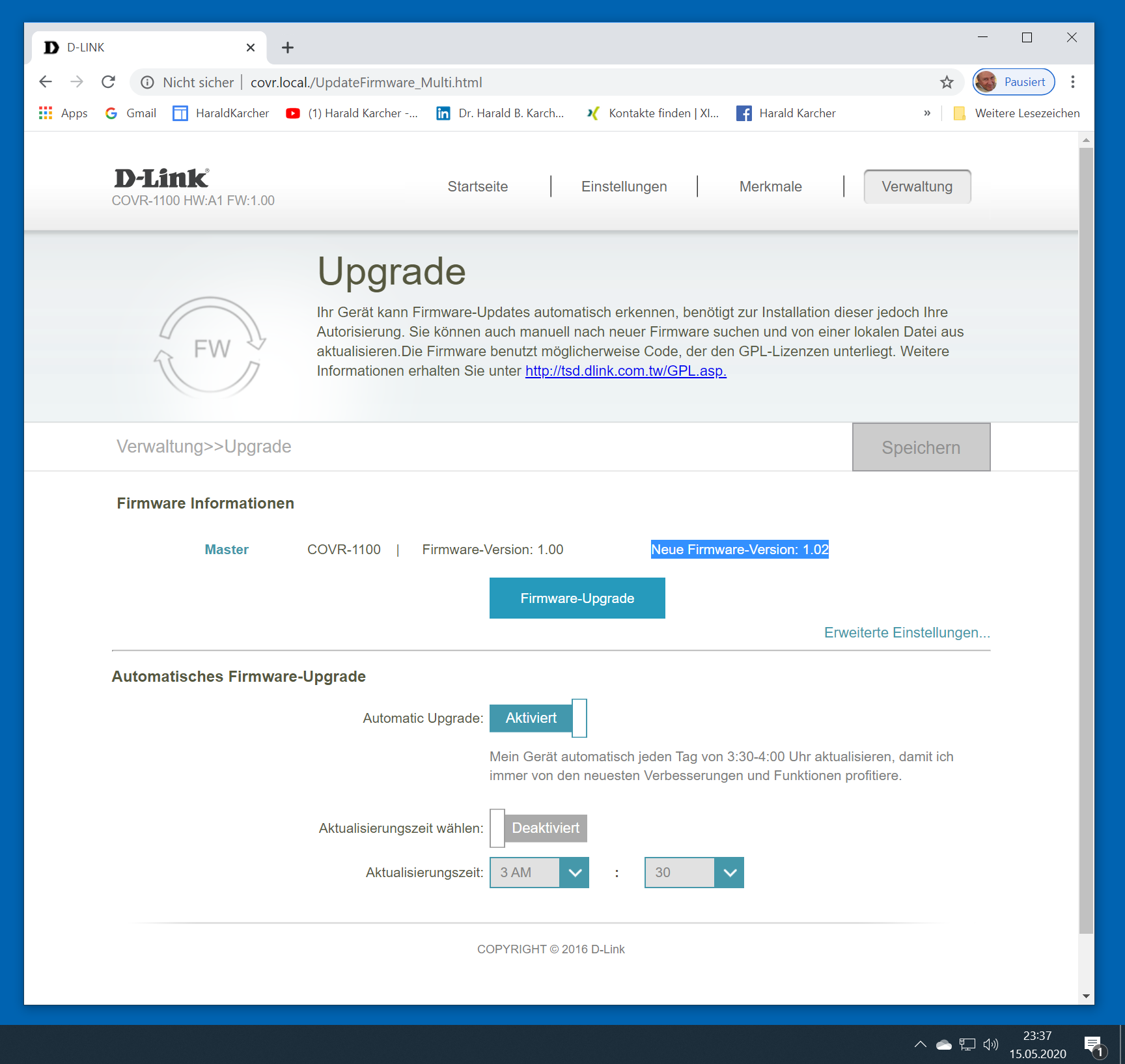
Task: Close the D-LINK browser tab
Action: click(251, 48)
